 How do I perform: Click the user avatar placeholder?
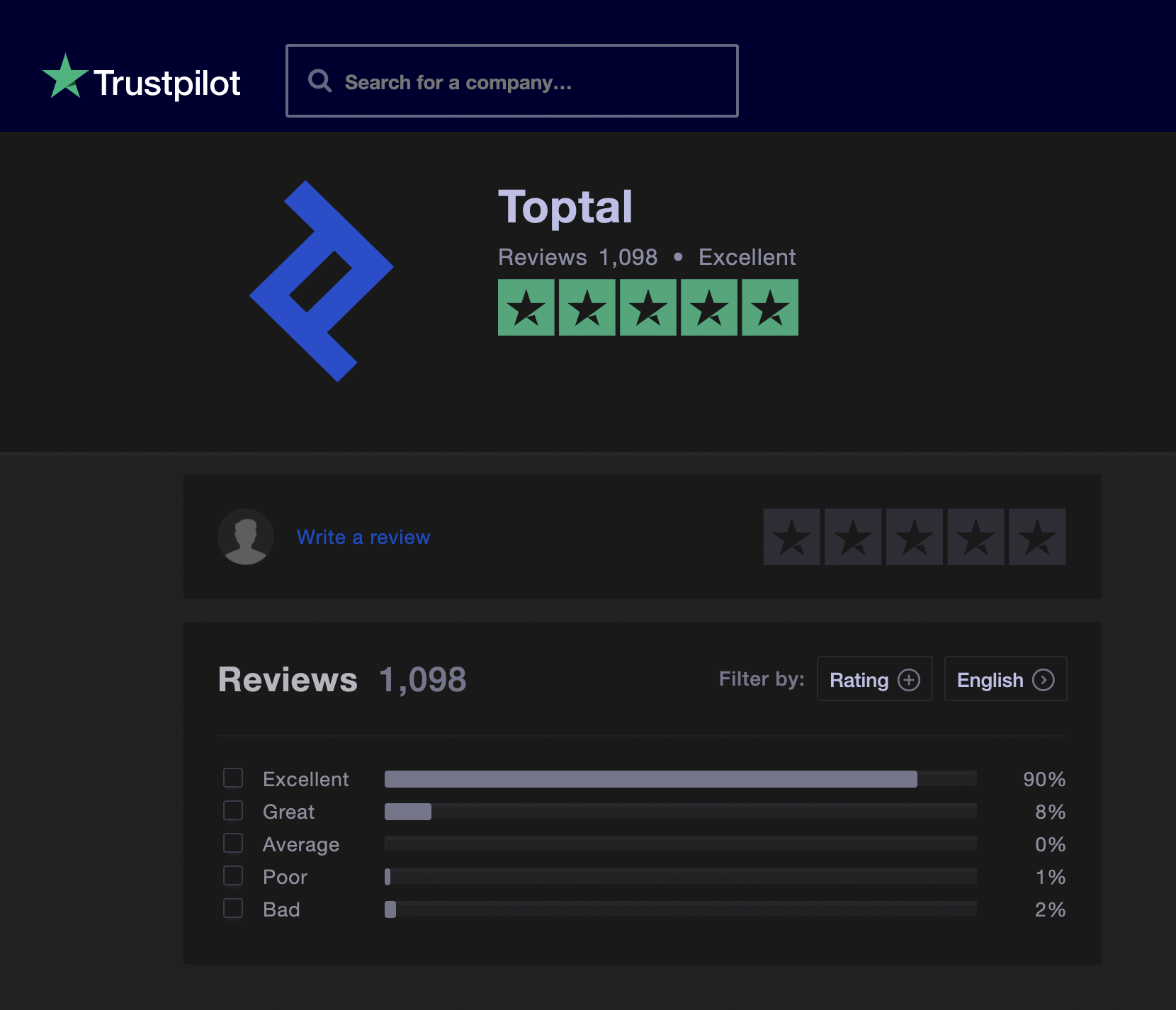(246, 537)
